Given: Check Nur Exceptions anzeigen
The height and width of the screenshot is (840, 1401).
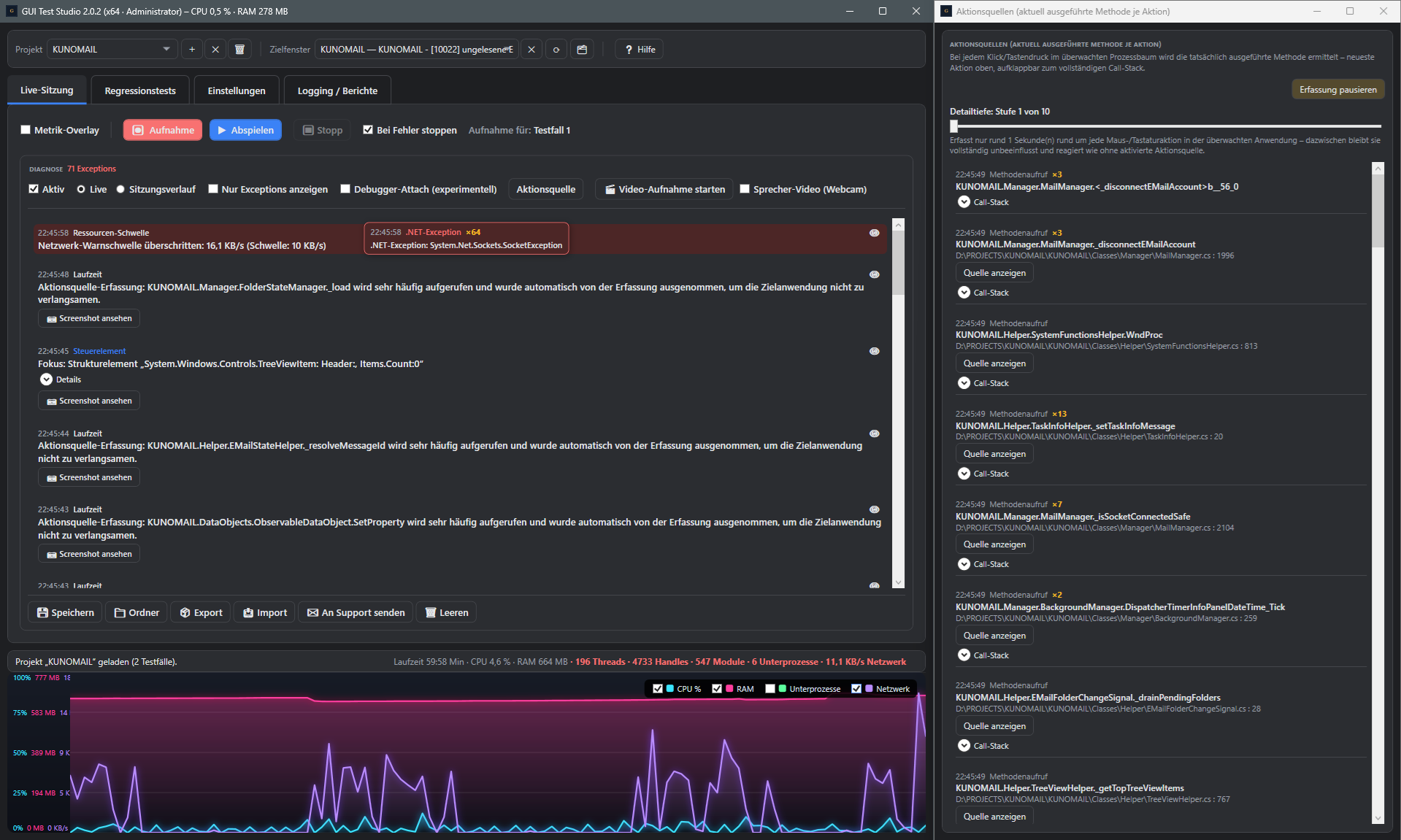Looking at the screenshot, I should pos(213,189).
